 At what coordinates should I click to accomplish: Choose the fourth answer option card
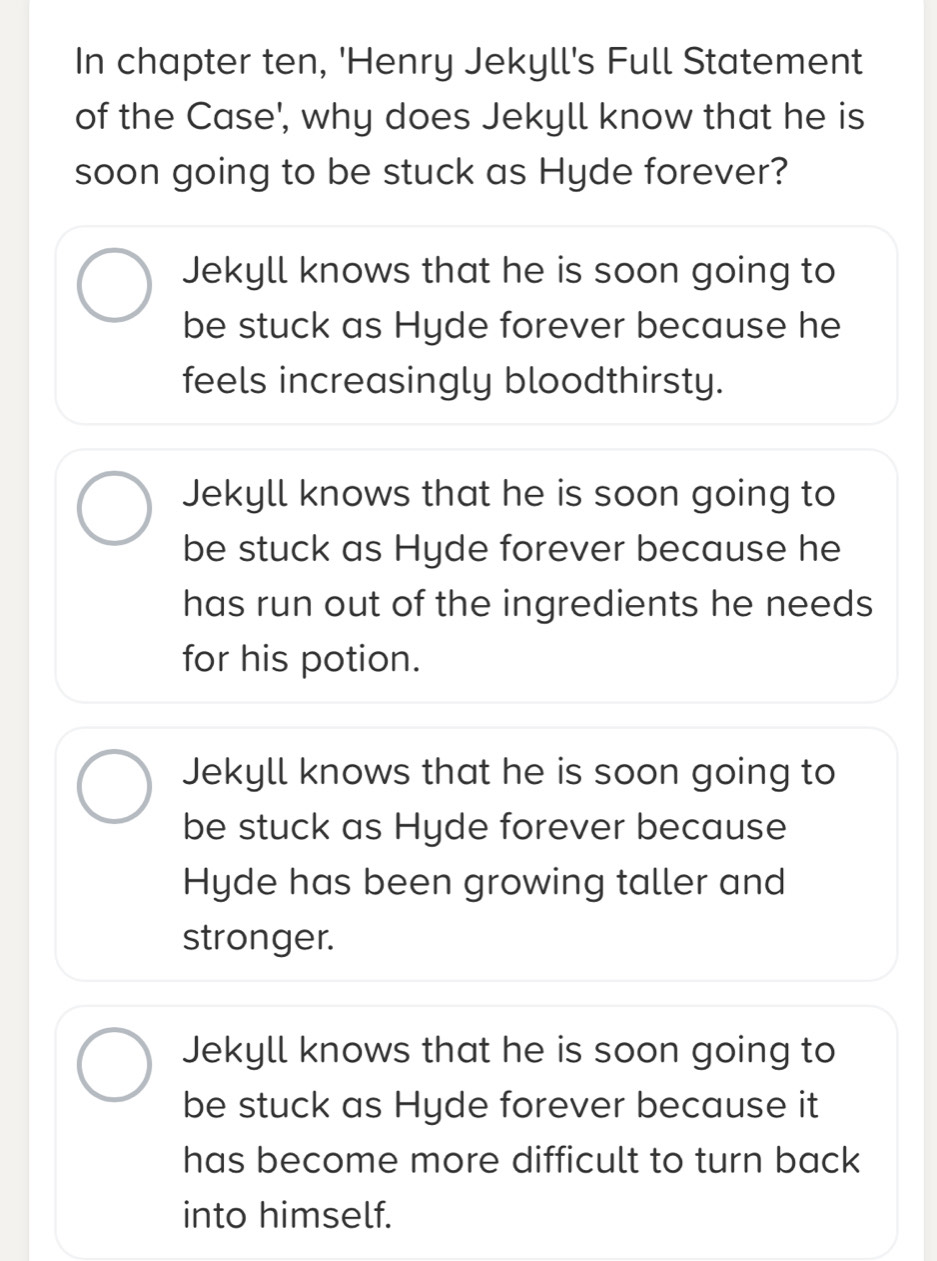coord(476,1132)
